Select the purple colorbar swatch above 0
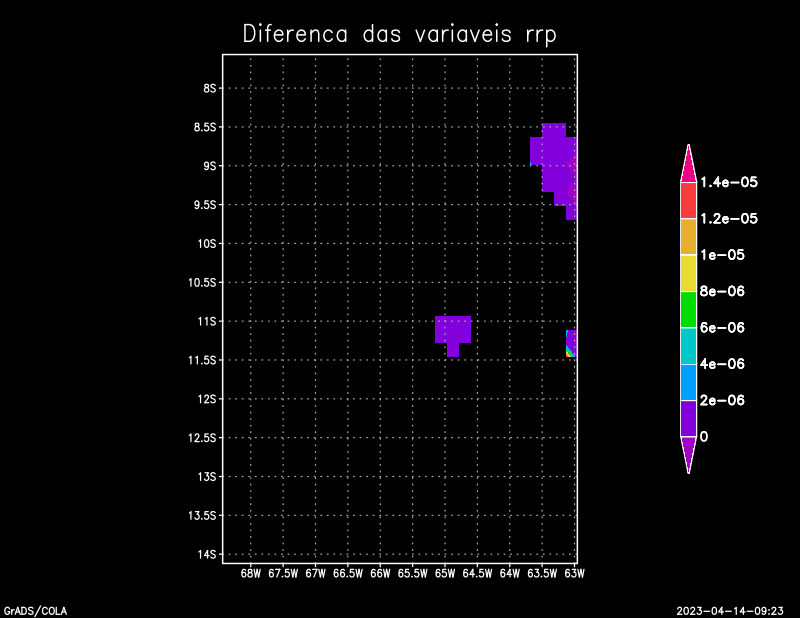This screenshot has width=800, height=618. [688, 418]
